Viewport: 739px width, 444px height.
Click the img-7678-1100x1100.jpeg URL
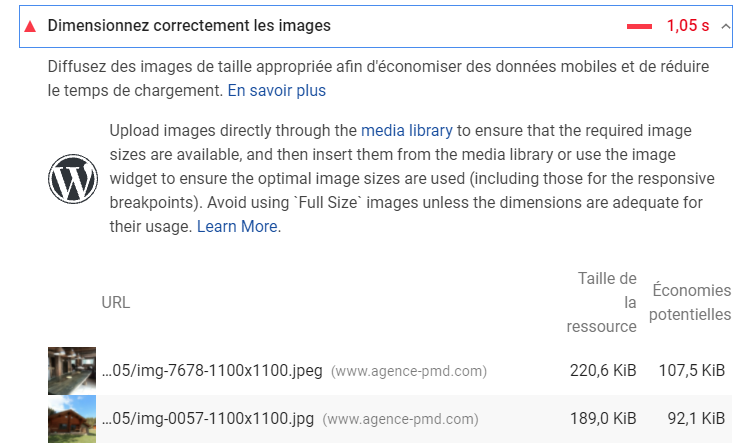tap(212, 370)
